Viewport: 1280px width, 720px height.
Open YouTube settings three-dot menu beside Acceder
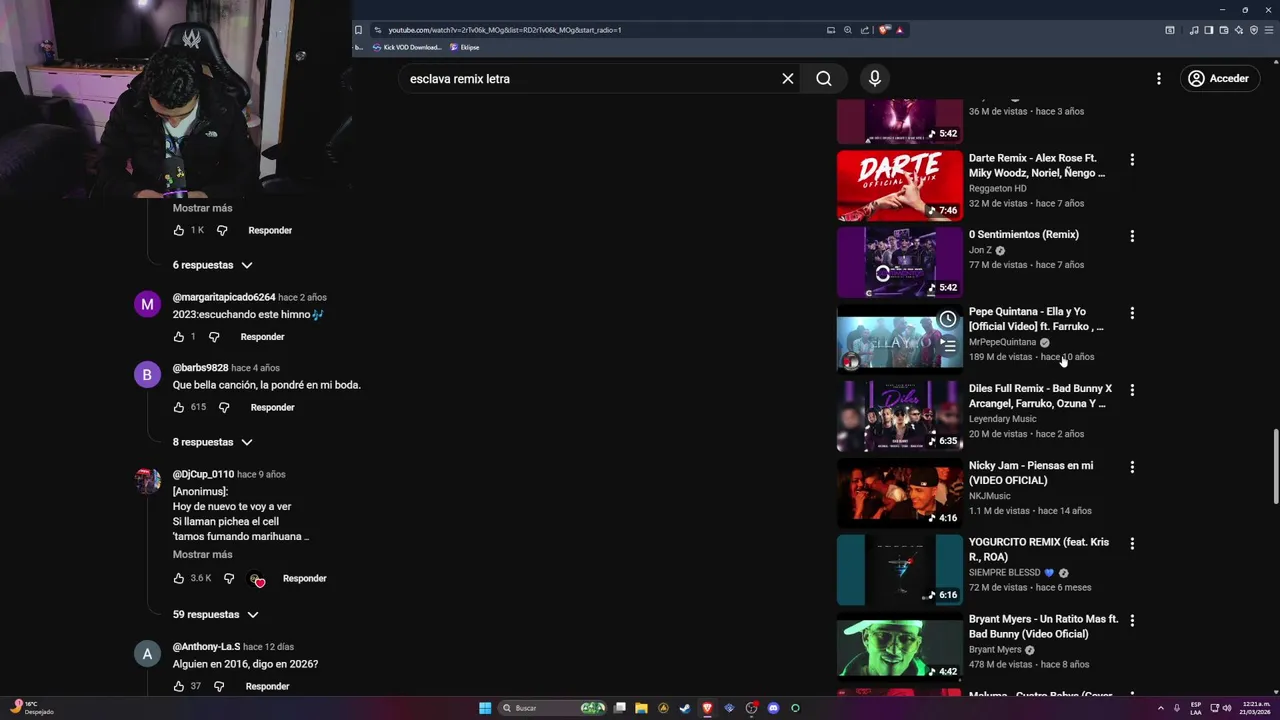coord(1159,78)
